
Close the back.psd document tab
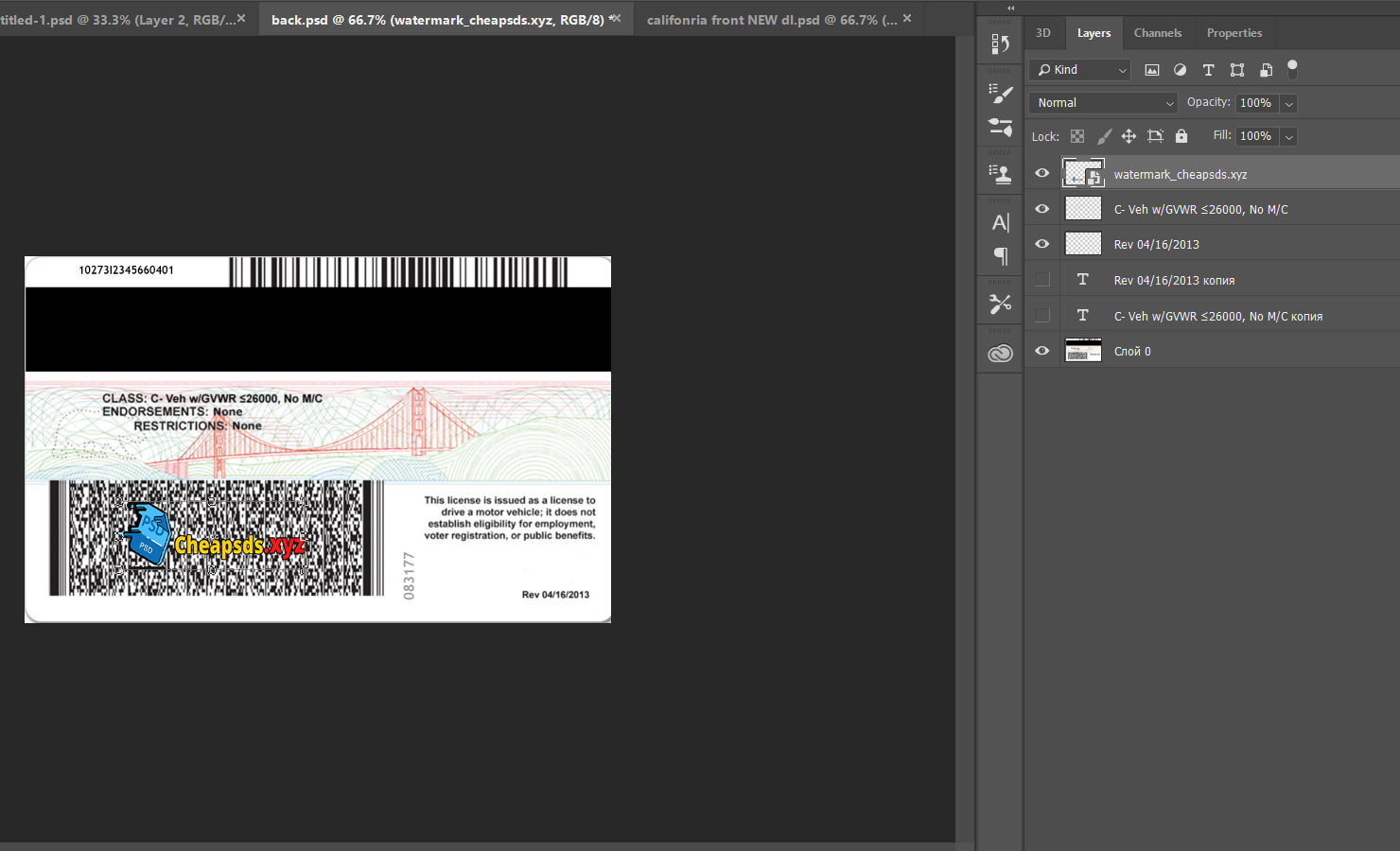pyautogui.click(x=617, y=18)
